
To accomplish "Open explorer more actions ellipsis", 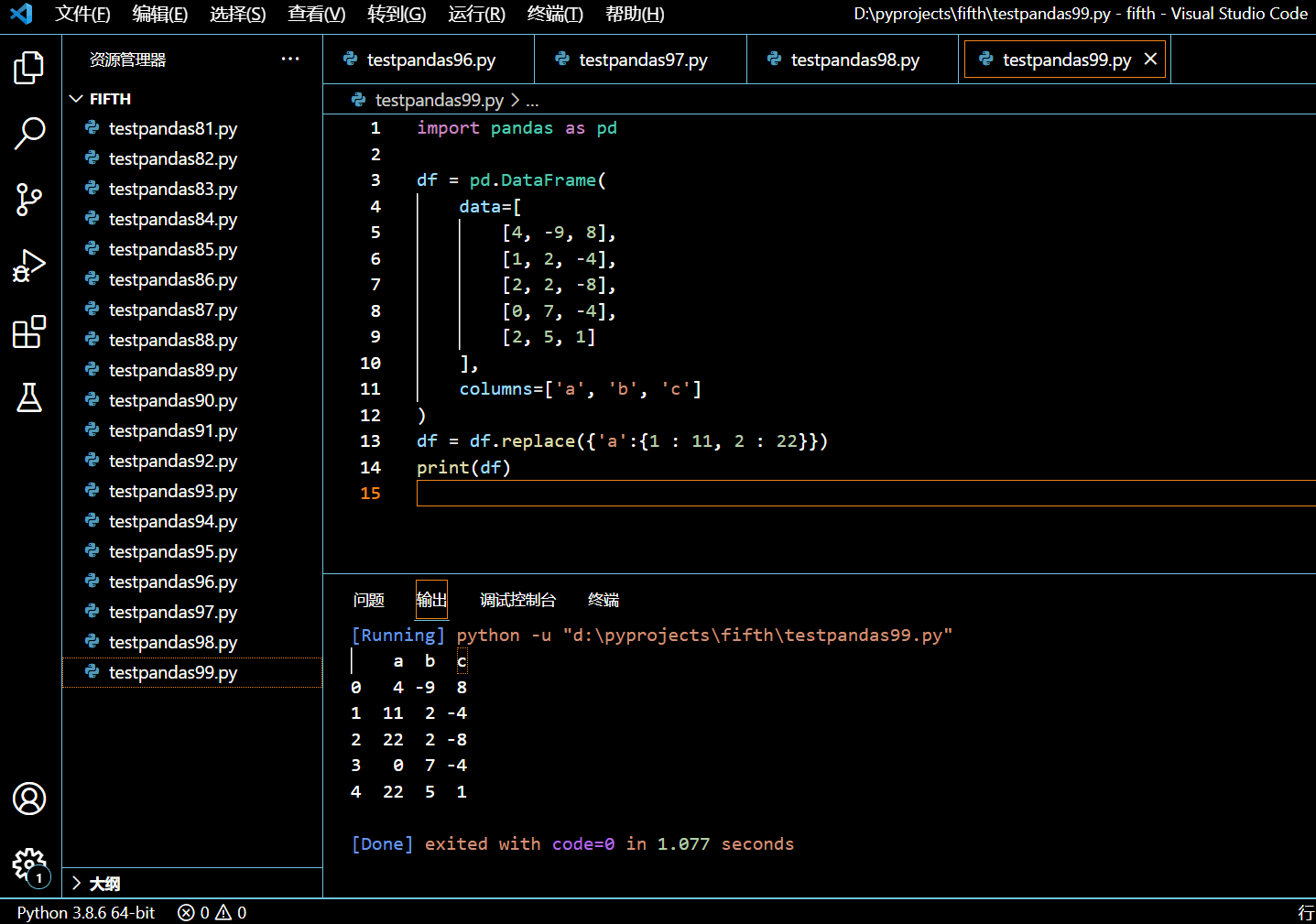I will coord(290,60).
